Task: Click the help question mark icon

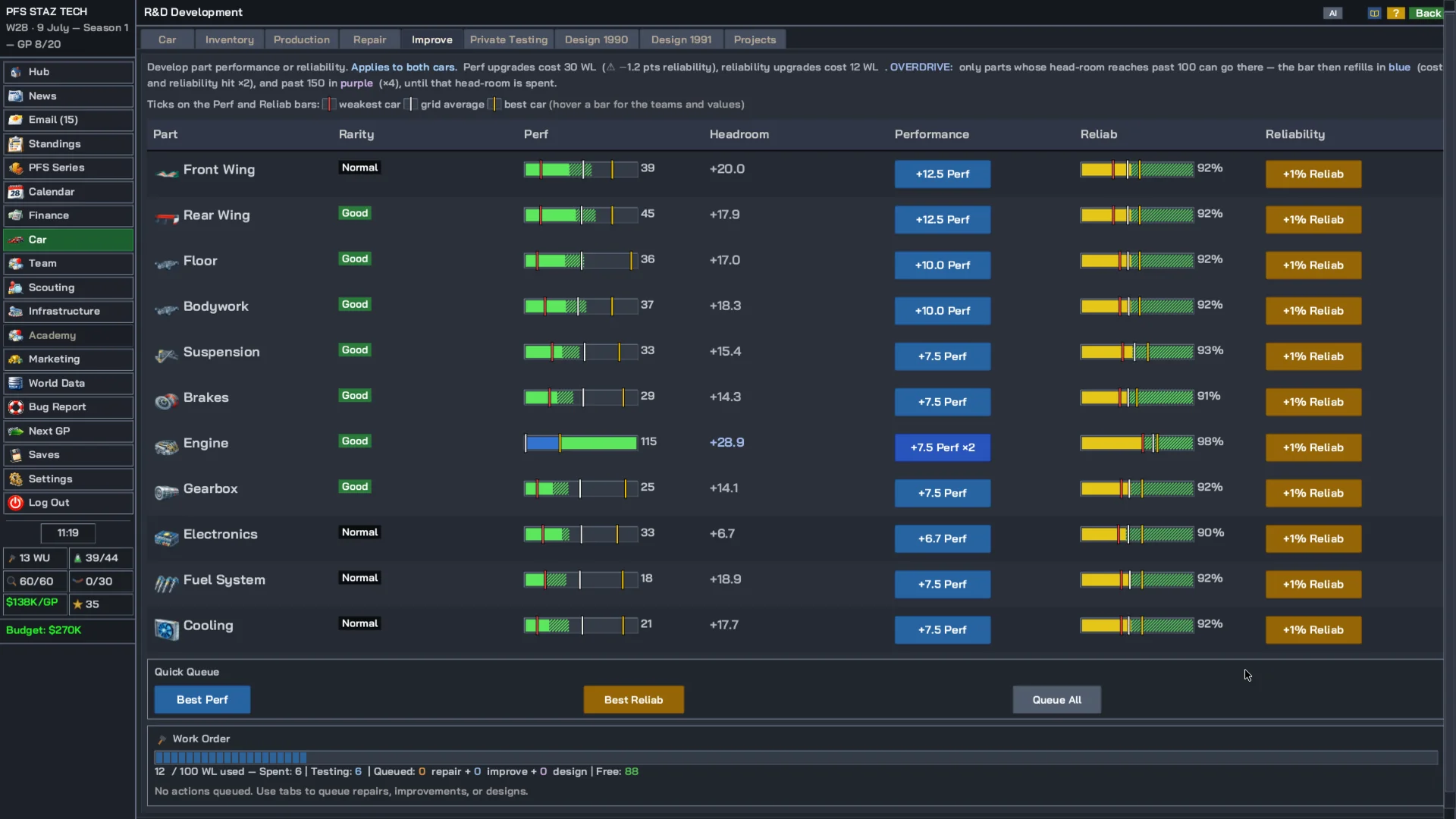Action: [x=1395, y=13]
